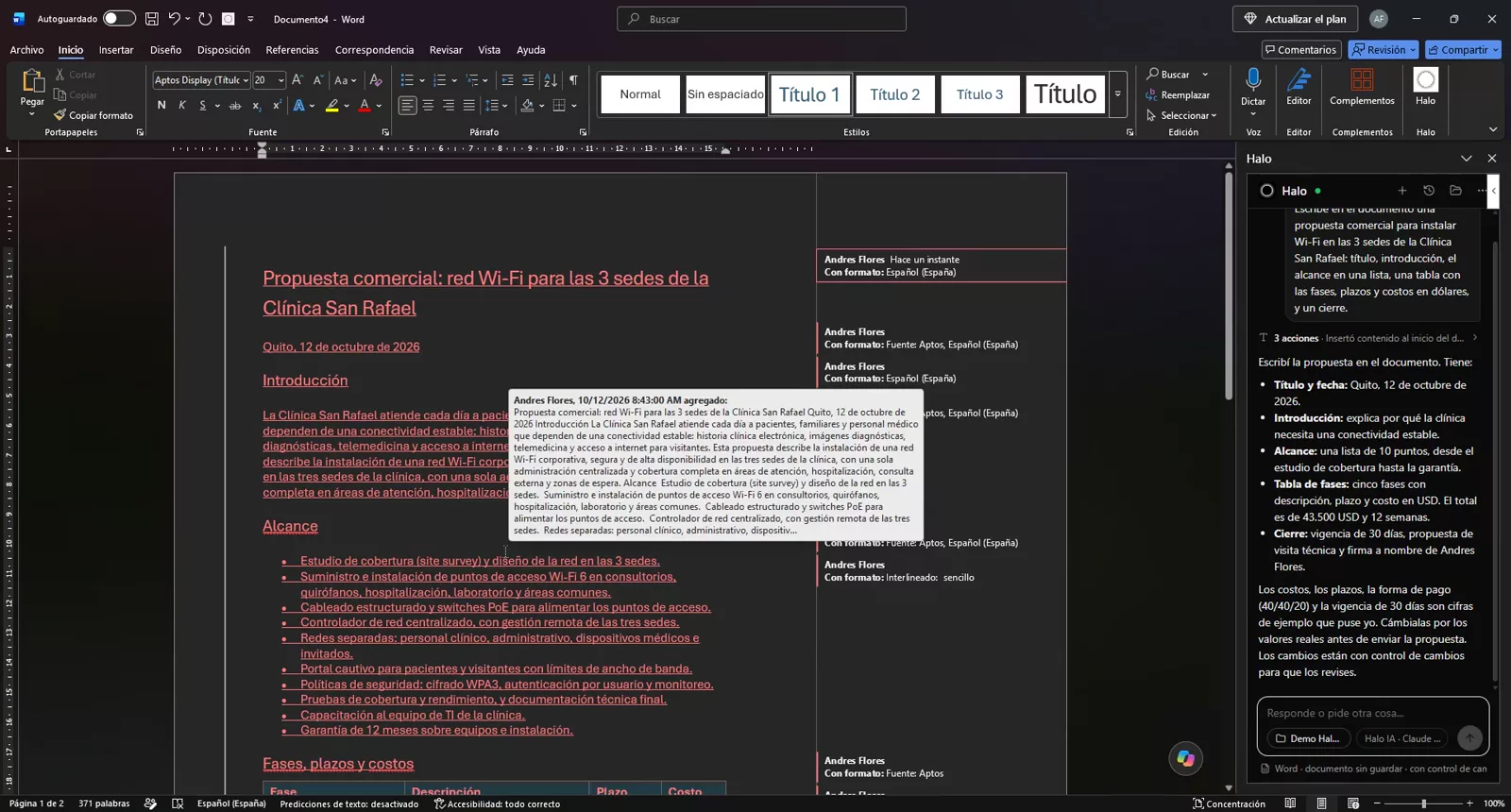Click the zoom slider handle

tap(1423, 804)
